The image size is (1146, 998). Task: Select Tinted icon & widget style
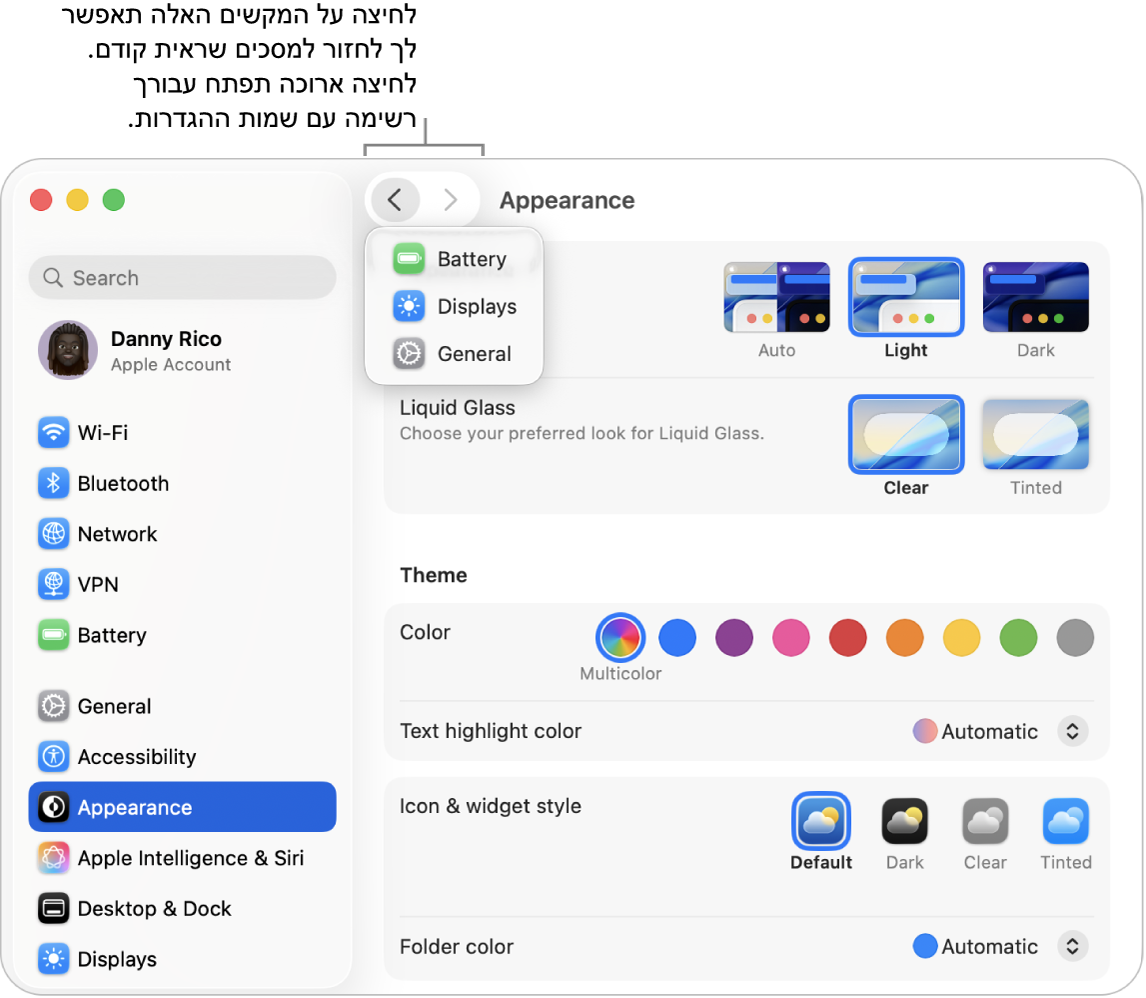tap(1066, 821)
